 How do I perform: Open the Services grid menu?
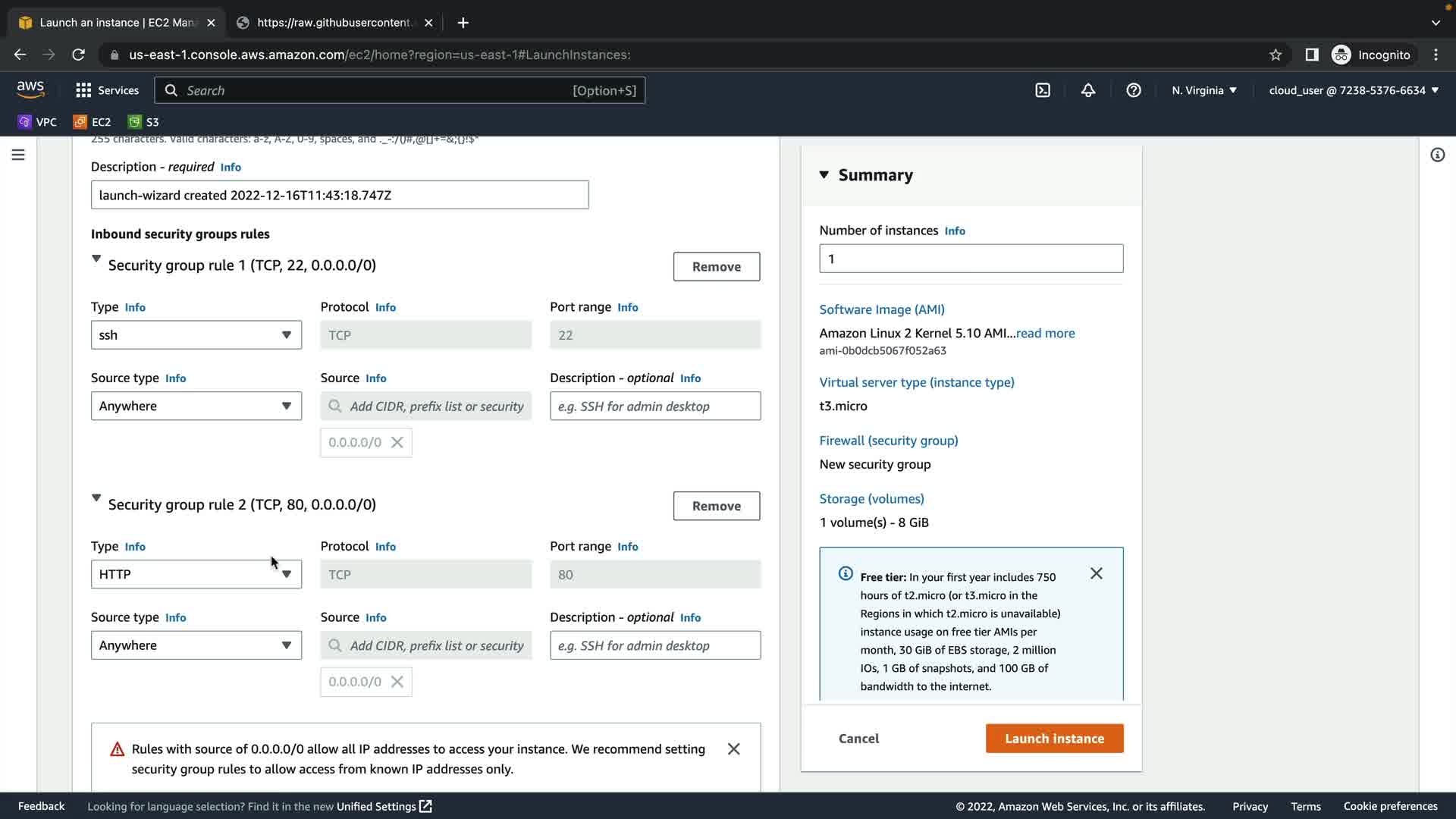coord(107,90)
